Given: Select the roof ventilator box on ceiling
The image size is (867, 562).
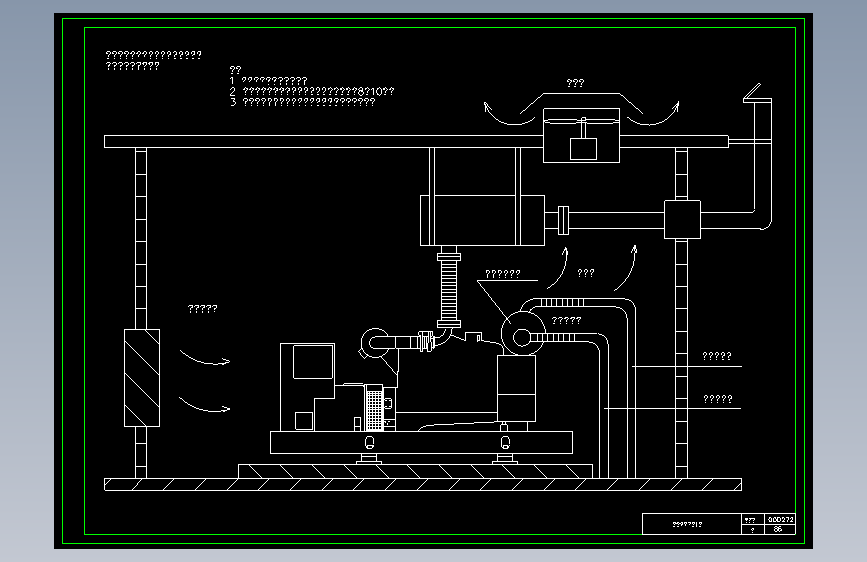Looking at the screenshot, I should [x=582, y=136].
